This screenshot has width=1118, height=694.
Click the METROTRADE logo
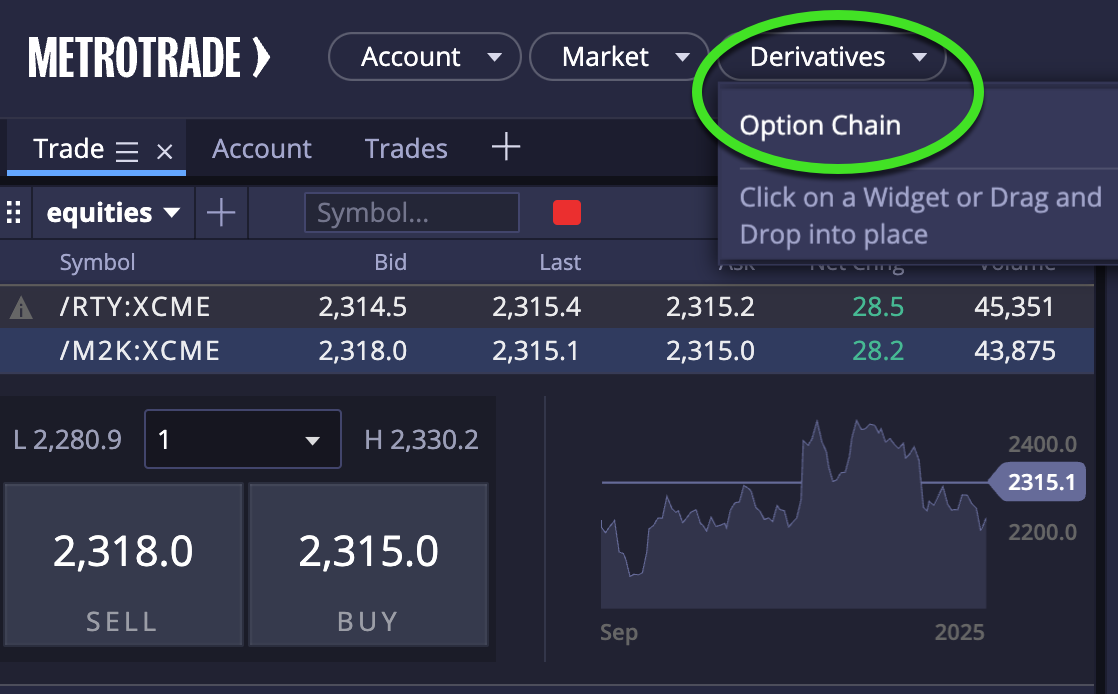click(149, 58)
